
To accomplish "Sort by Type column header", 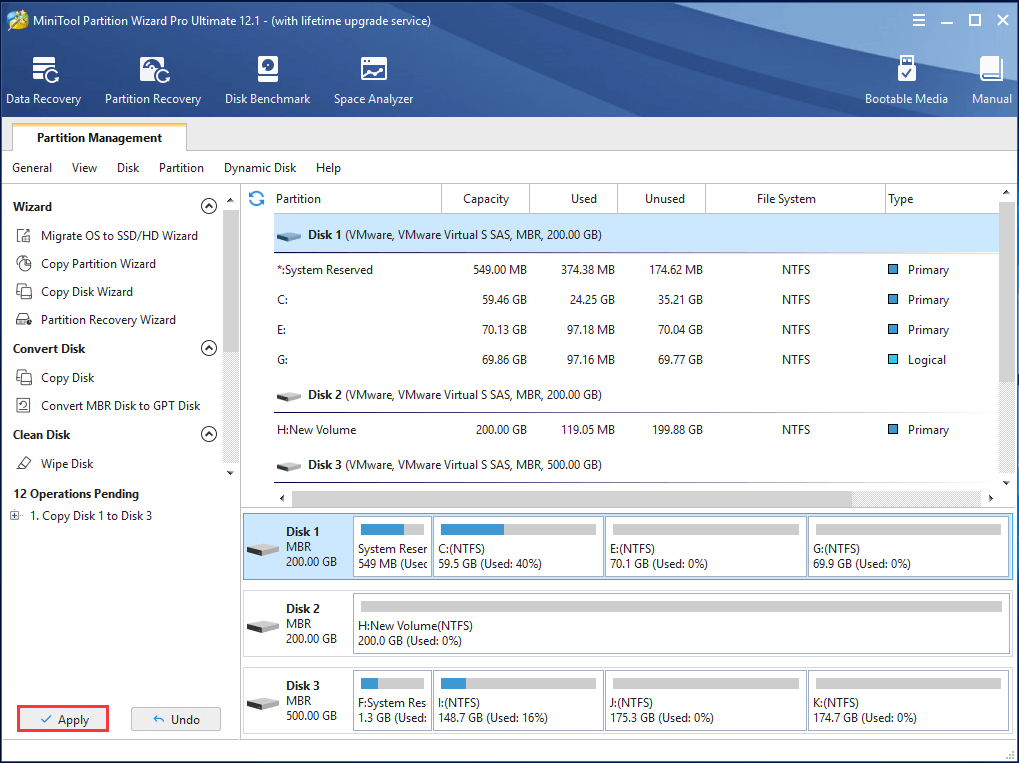I will [x=942, y=199].
